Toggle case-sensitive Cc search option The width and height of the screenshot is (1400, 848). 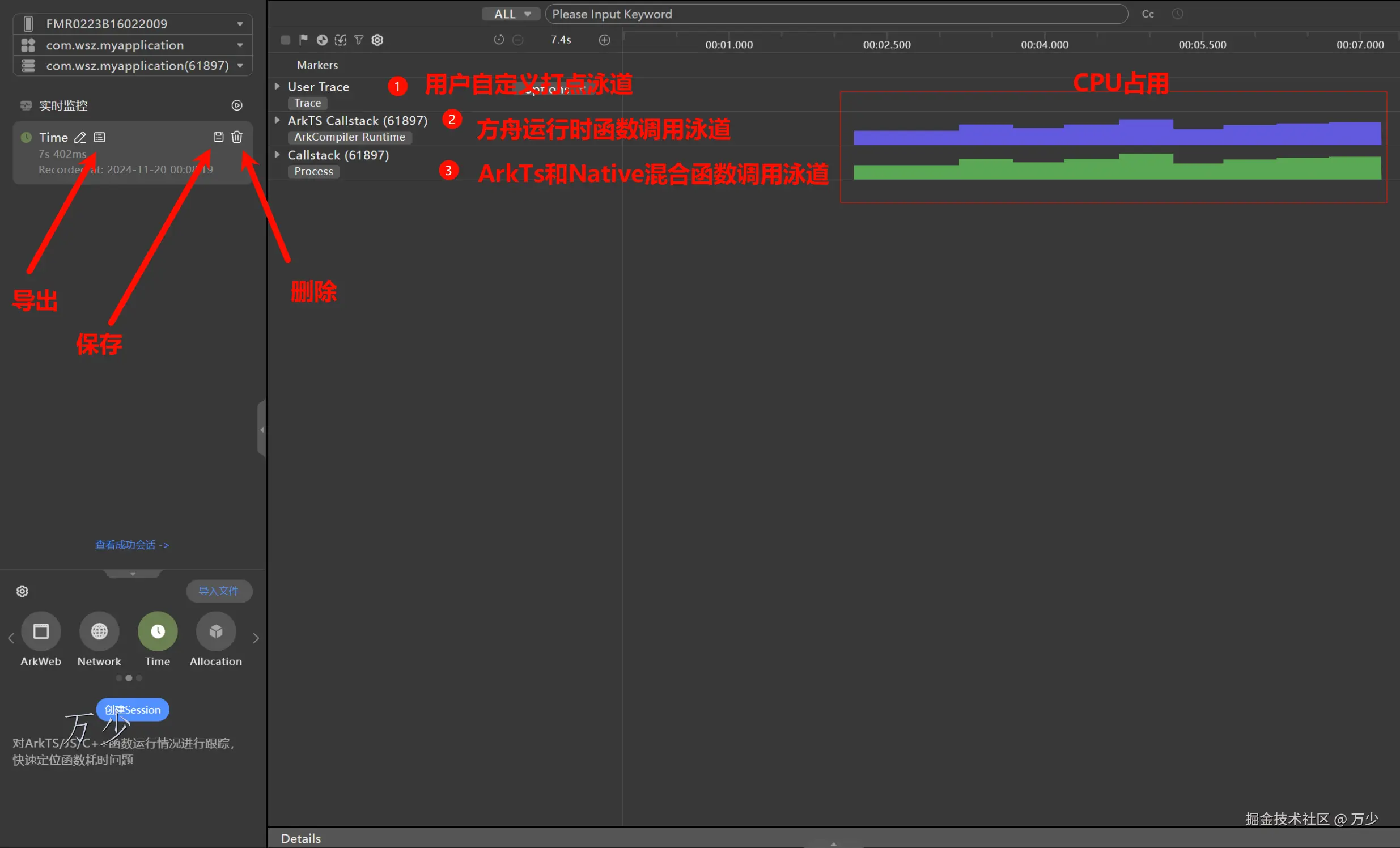[1148, 14]
